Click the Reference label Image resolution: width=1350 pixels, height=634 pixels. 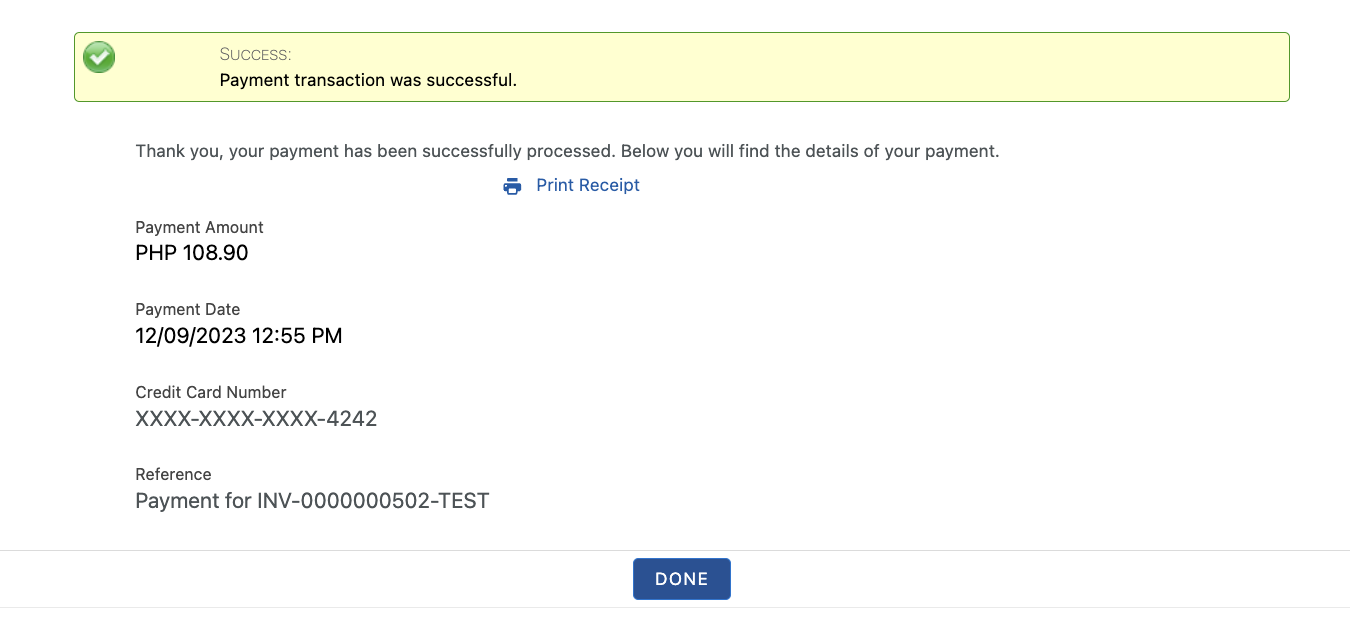(x=173, y=474)
